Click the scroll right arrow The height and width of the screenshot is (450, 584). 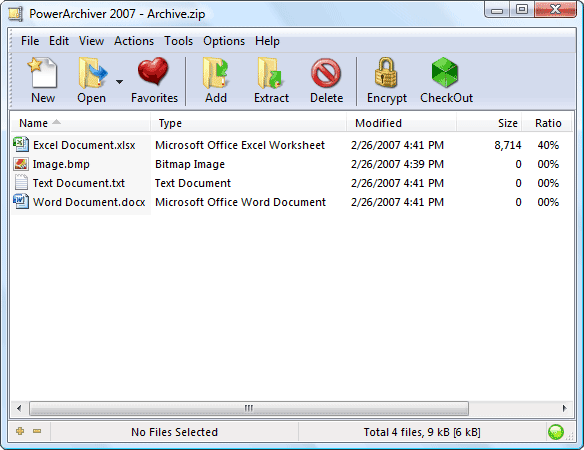[564, 408]
